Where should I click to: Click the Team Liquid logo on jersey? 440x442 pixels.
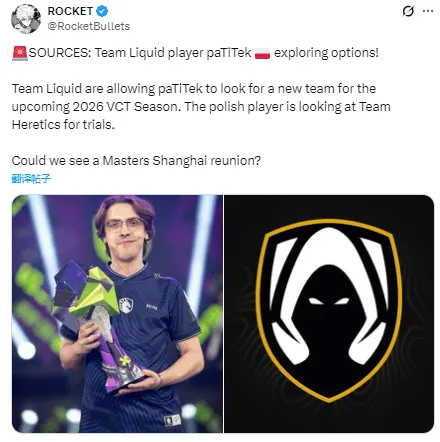126,305
